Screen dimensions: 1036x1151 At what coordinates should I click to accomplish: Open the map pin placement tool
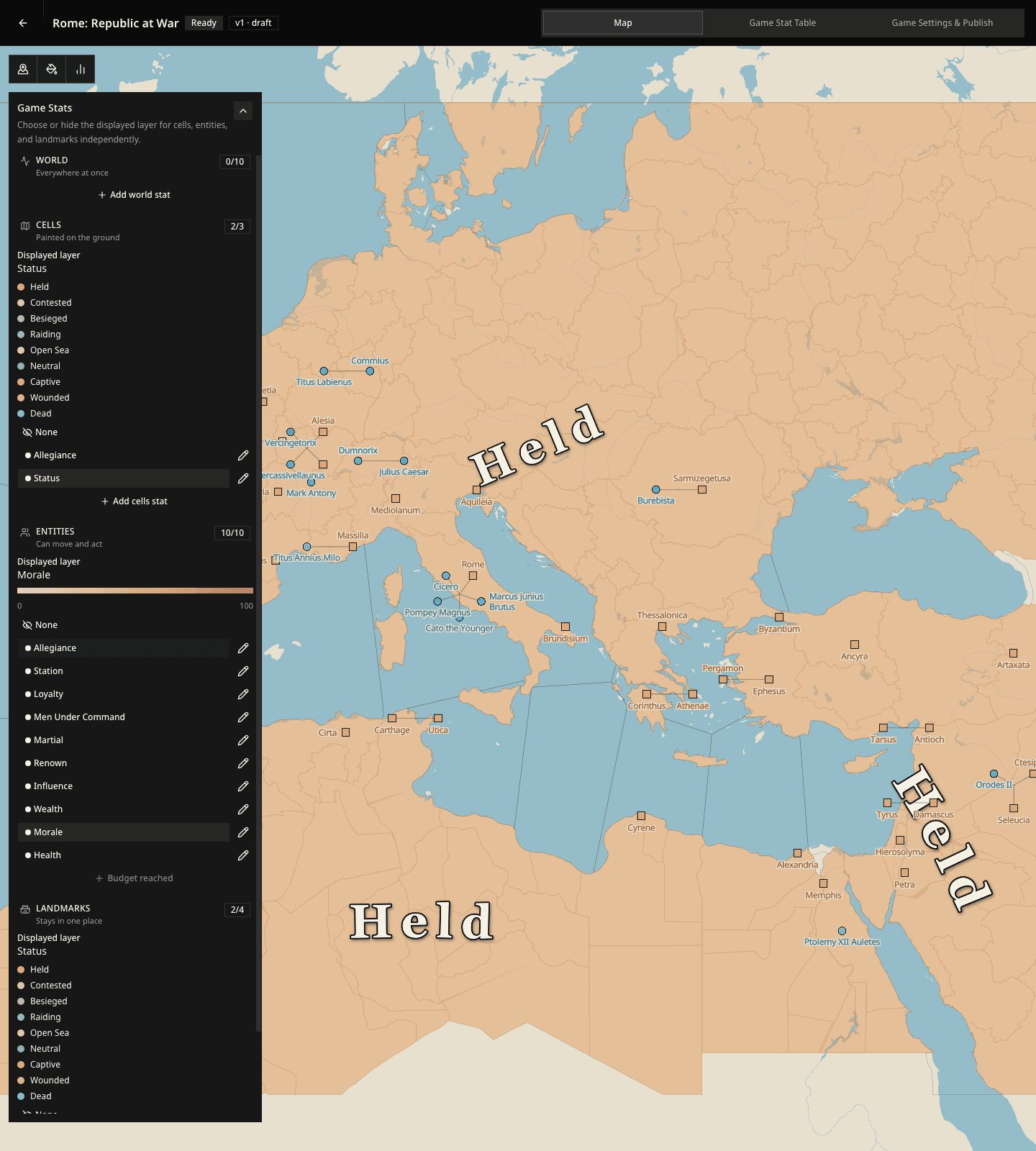click(x=23, y=69)
